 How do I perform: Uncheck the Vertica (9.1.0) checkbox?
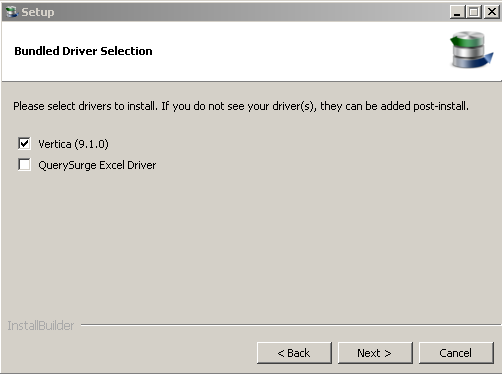(24, 144)
